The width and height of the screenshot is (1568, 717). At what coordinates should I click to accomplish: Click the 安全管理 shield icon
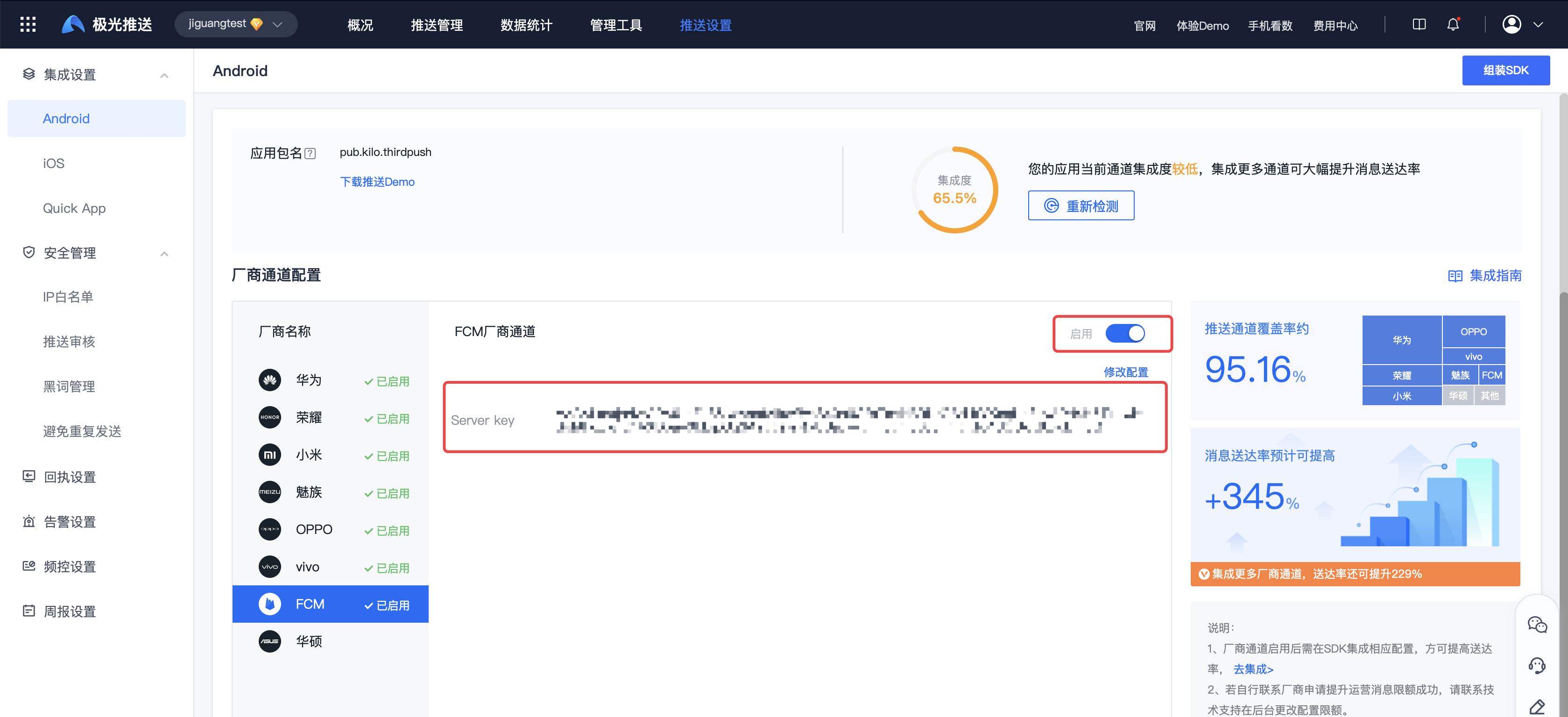pos(28,252)
